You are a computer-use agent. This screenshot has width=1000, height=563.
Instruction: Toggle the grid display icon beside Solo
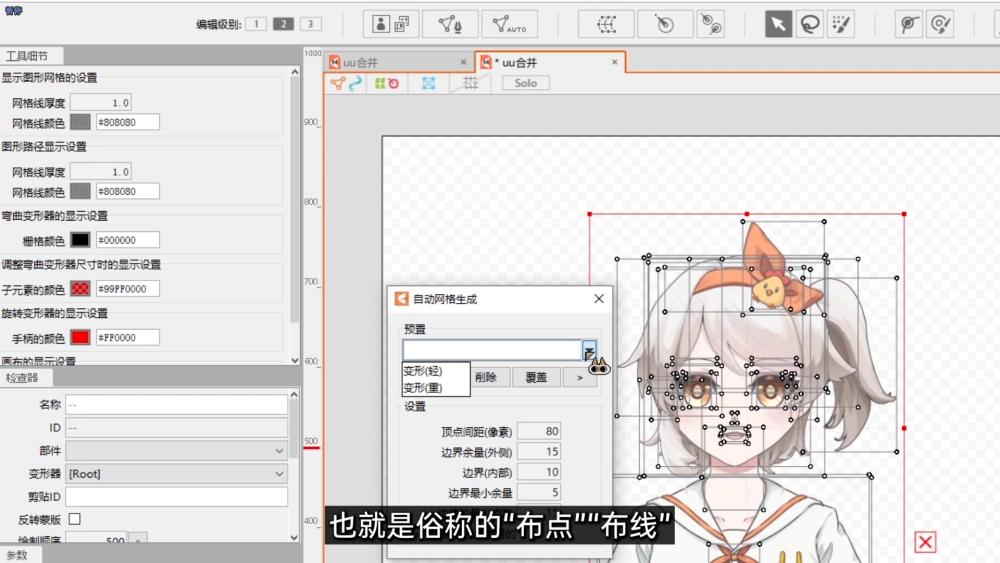click(x=471, y=83)
